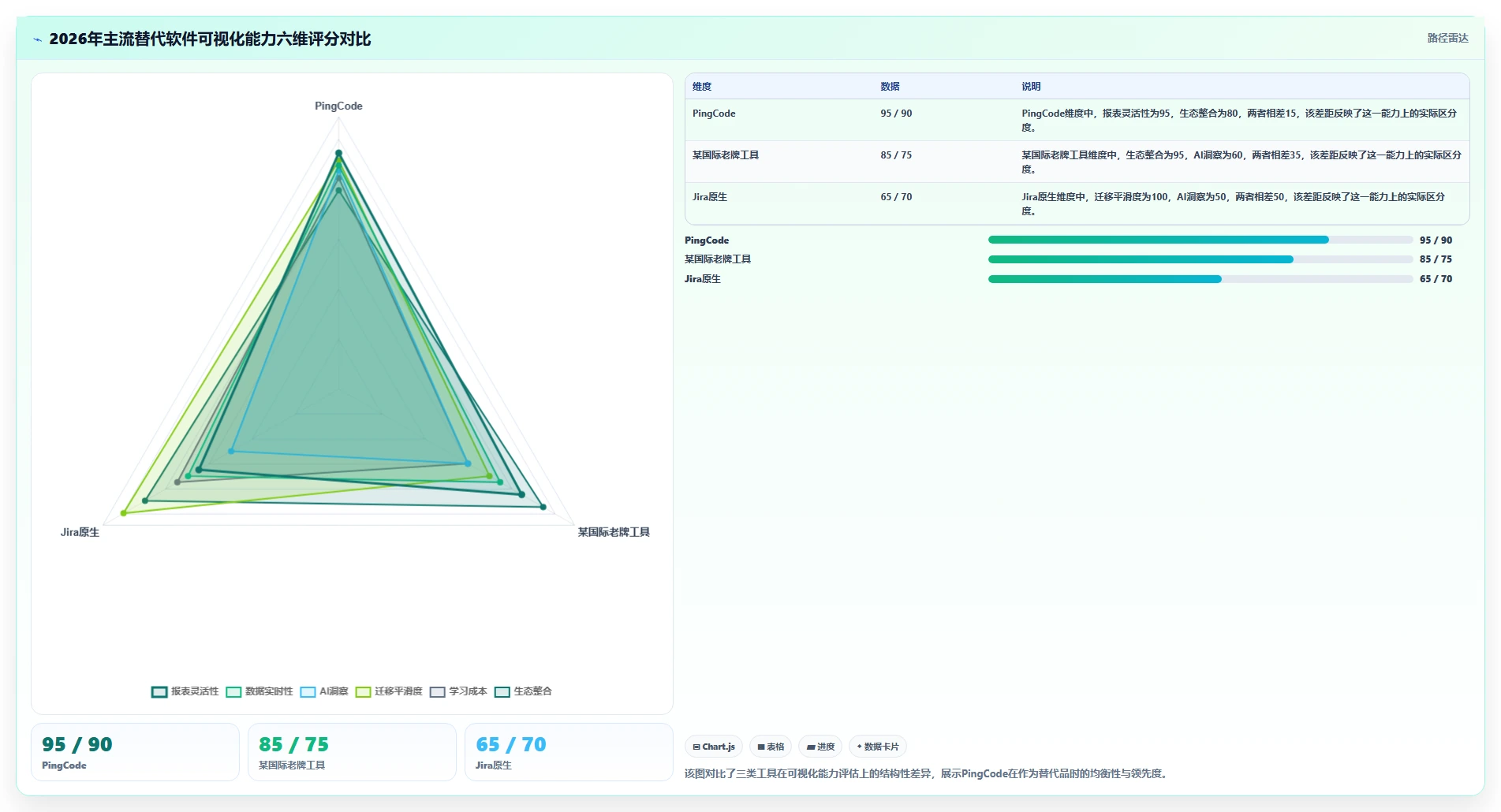Screen dimensions: 1501x812
Task: Click the 85 / 75 table value
Action: pyautogui.click(x=896, y=155)
